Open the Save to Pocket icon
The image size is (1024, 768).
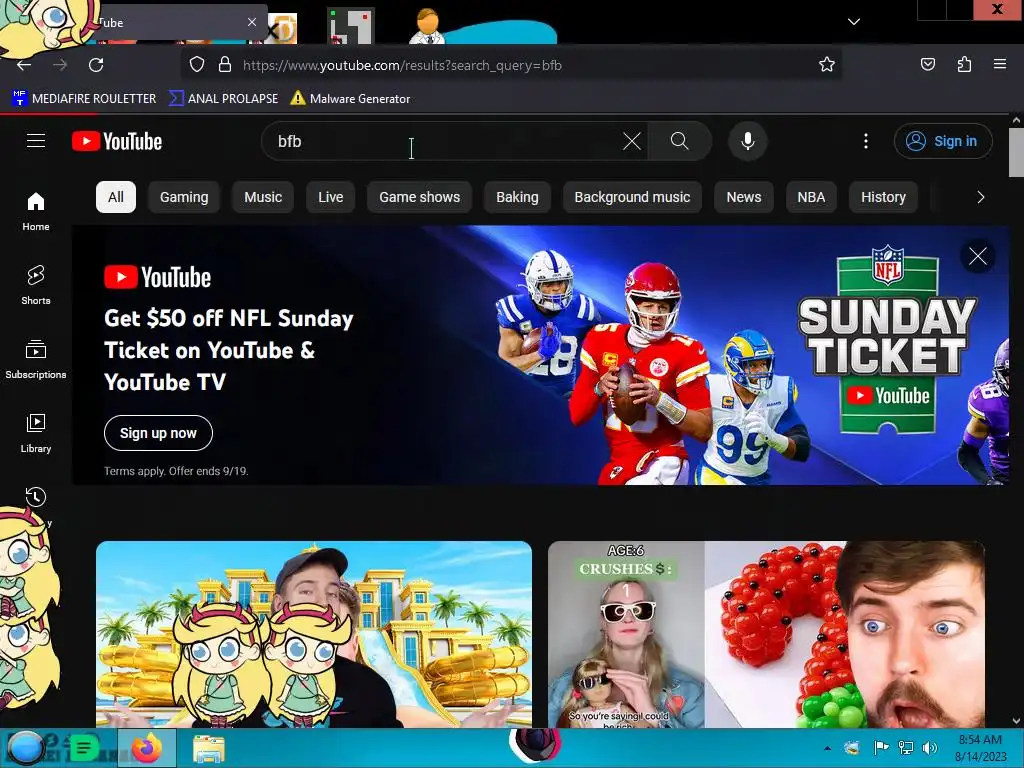click(x=927, y=65)
